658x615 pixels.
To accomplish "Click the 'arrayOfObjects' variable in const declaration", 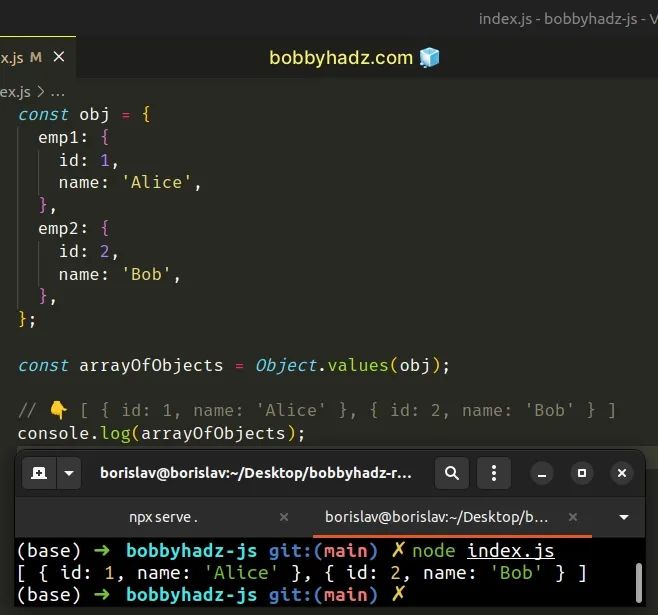I will point(151,365).
